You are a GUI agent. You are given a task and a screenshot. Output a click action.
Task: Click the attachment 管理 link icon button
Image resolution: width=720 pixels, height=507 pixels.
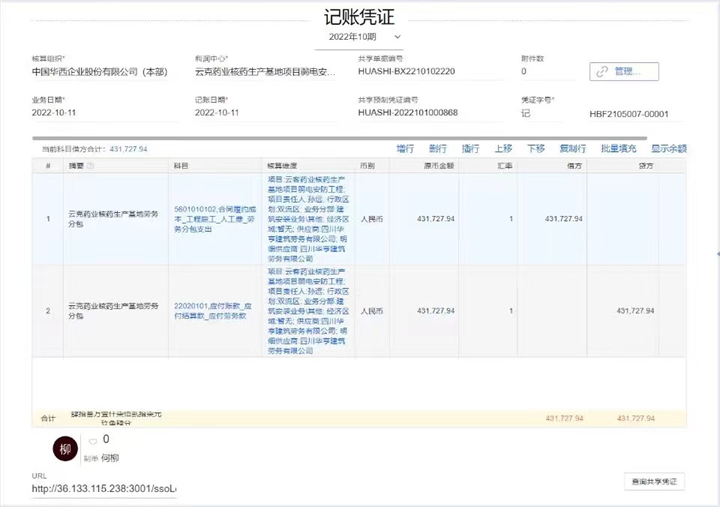tap(625, 71)
